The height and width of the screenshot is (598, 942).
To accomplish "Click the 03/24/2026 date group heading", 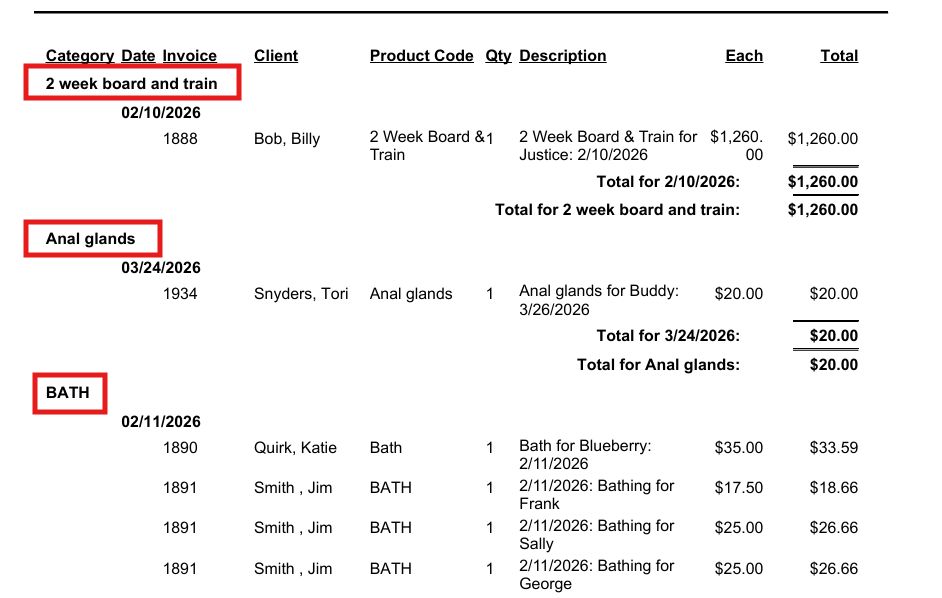I will [x=161, y=268].
